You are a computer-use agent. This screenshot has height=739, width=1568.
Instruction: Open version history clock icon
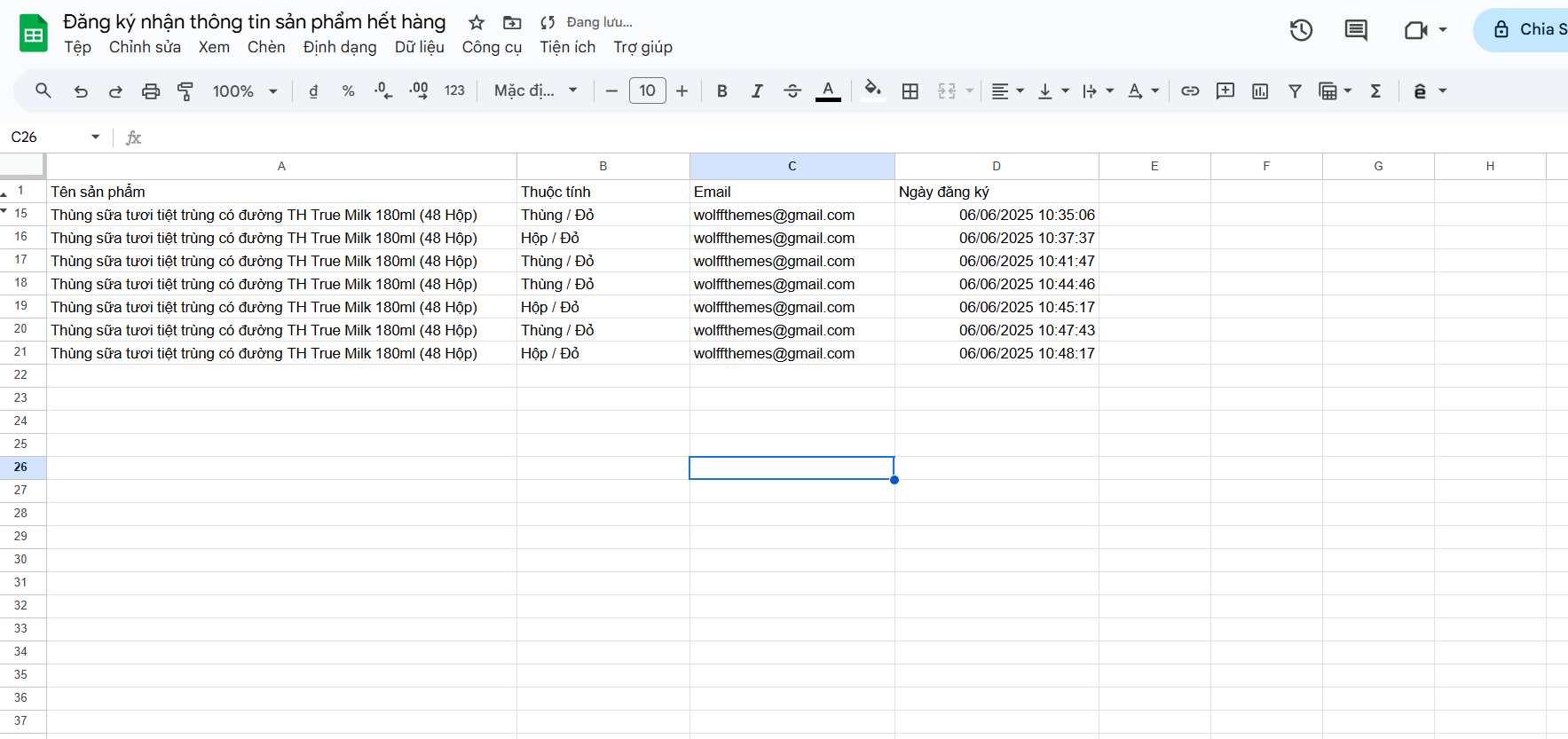coord(1301,30)
